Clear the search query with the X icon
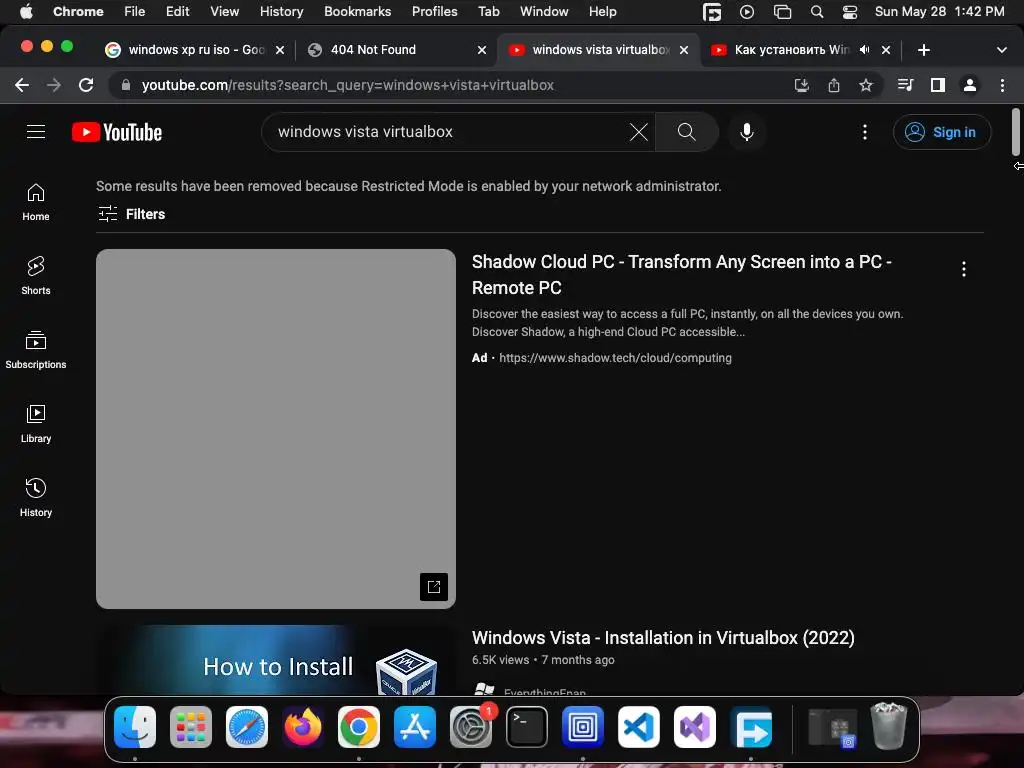This screenshot has height=768, width=1024. click(x=639, y=132)
